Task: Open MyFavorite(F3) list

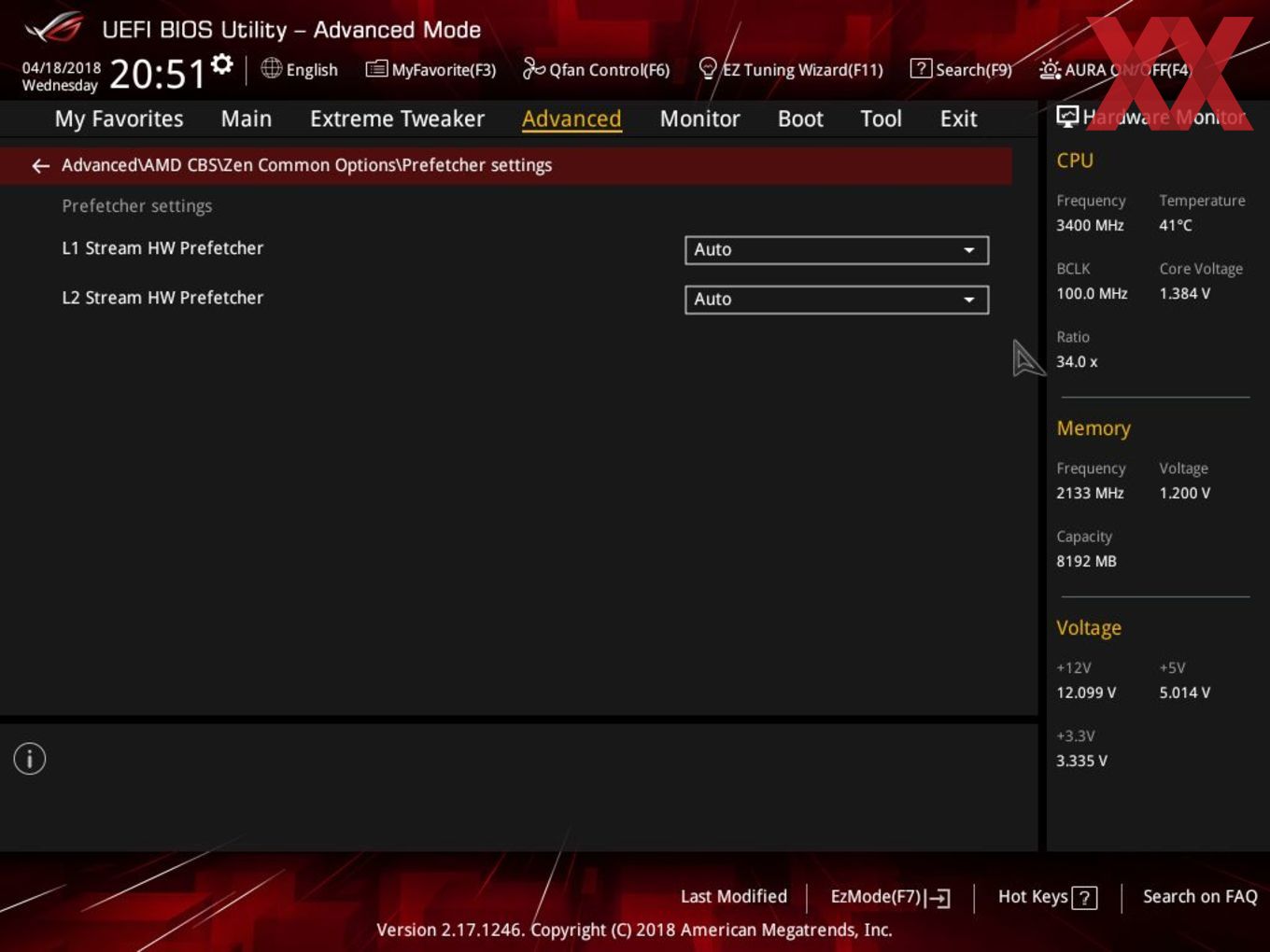Action: (430, 69)
